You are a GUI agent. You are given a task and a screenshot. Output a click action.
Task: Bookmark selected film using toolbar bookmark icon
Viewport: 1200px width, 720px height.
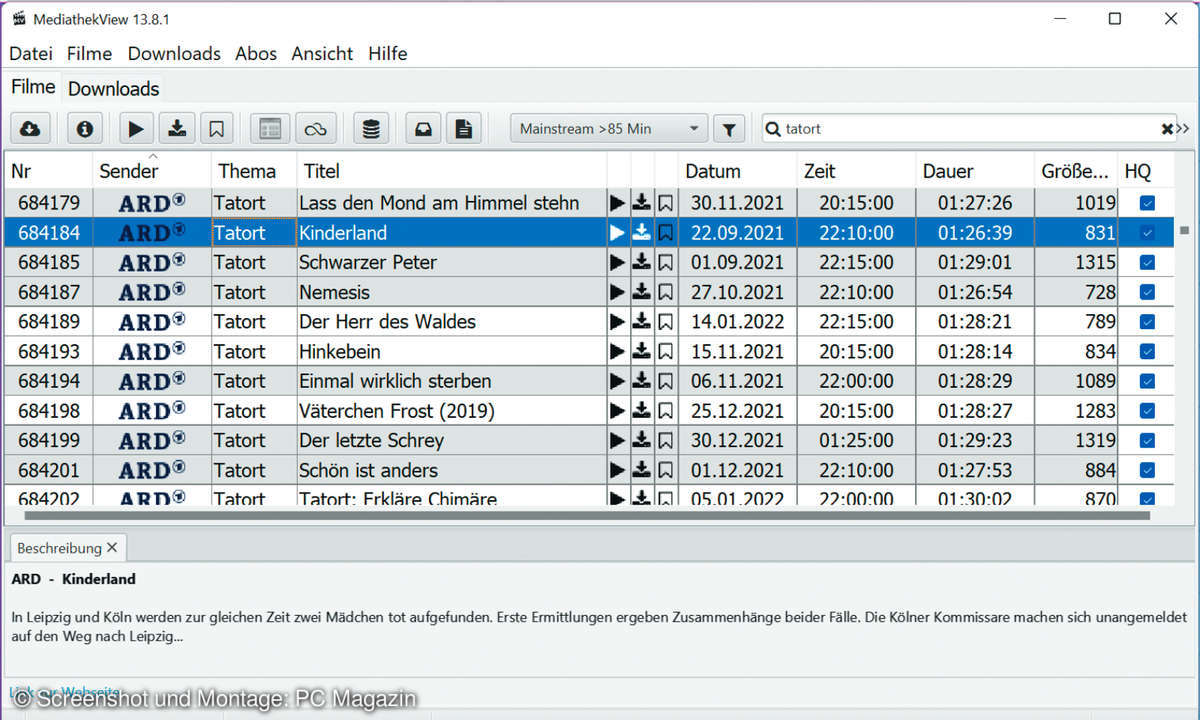click(216, 128)
